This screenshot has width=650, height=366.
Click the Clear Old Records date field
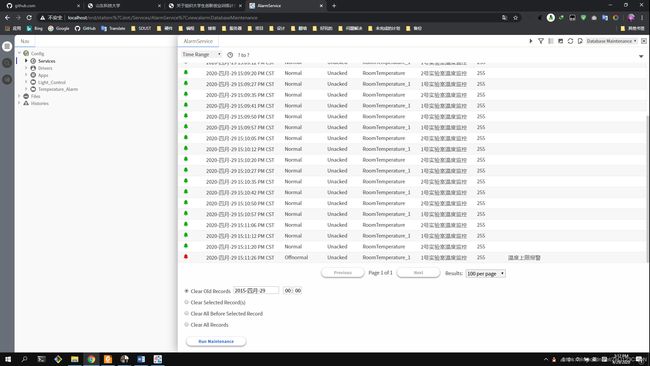pos(256,291)
